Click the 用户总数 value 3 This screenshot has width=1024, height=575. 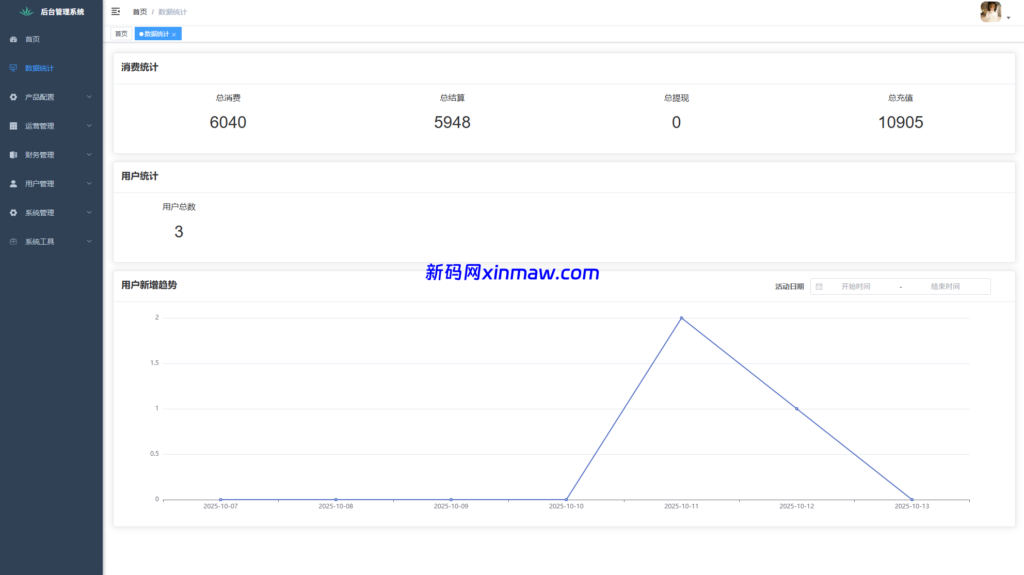(179, 231)
